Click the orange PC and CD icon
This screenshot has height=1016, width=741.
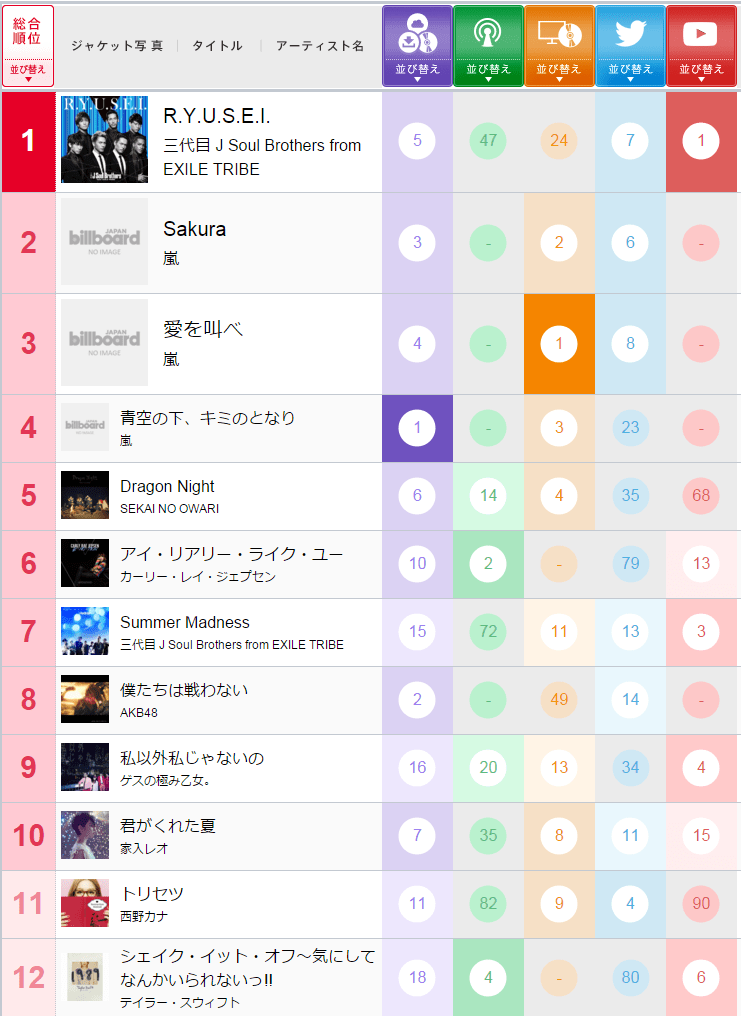[559, 35]
